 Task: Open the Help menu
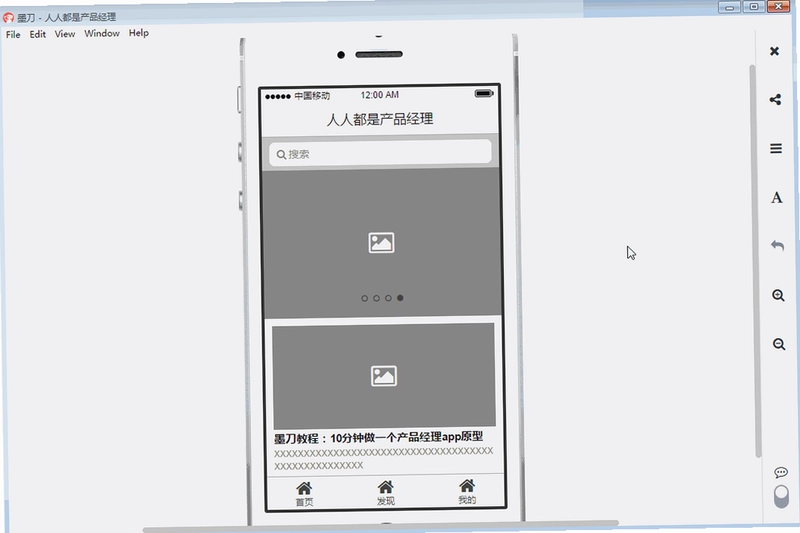coord(139,33)
